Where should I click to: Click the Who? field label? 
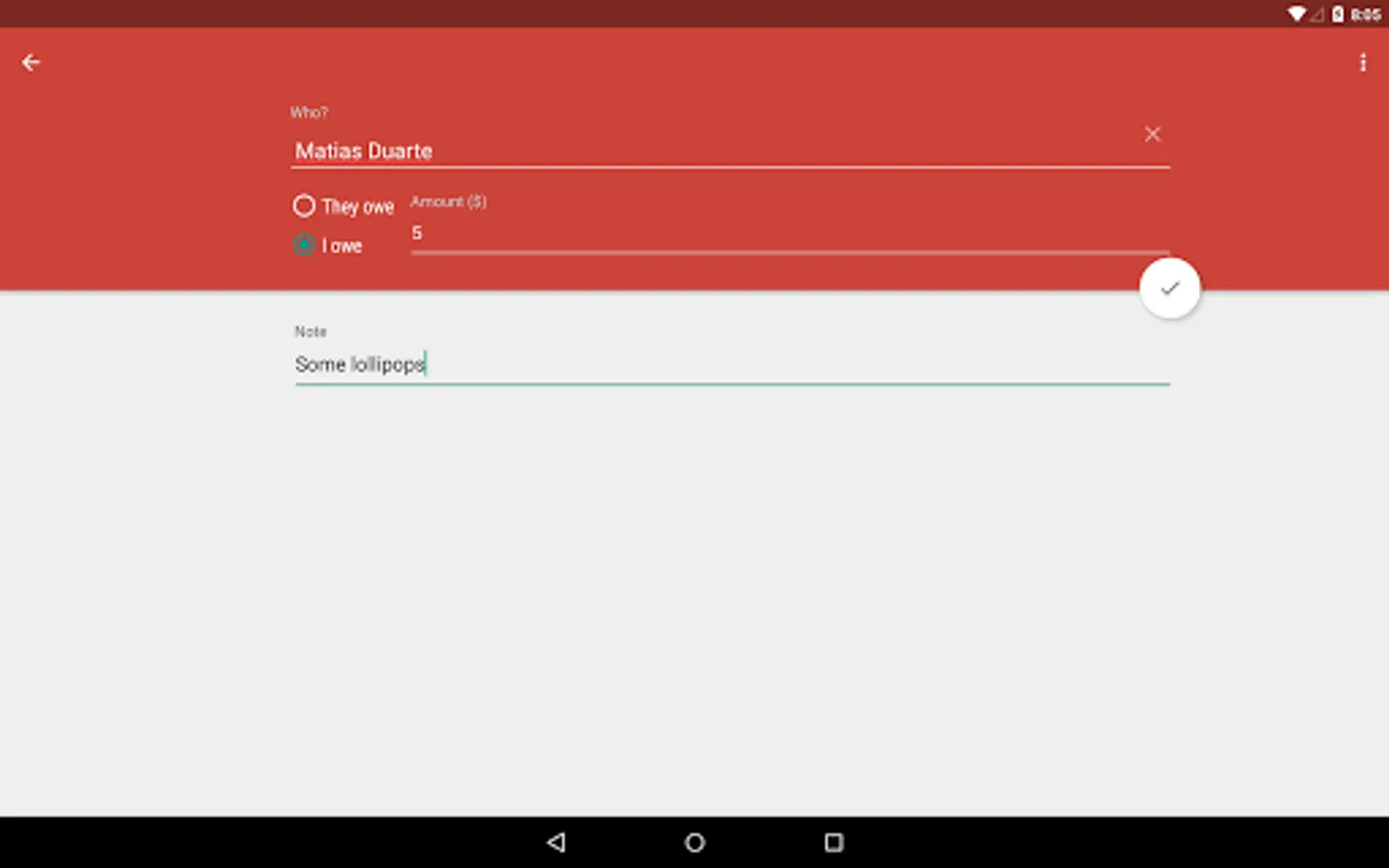pos(310,113)
